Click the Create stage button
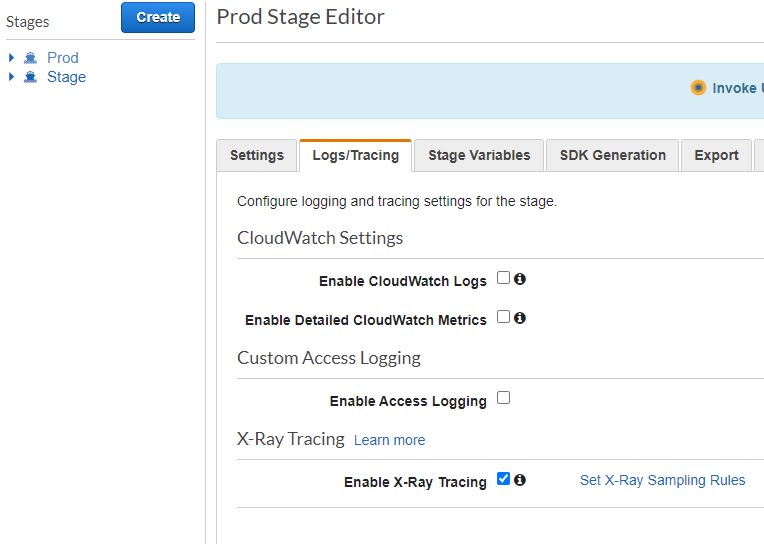Image resolution: width=764 pixels, height=544 pixels. 158,18
